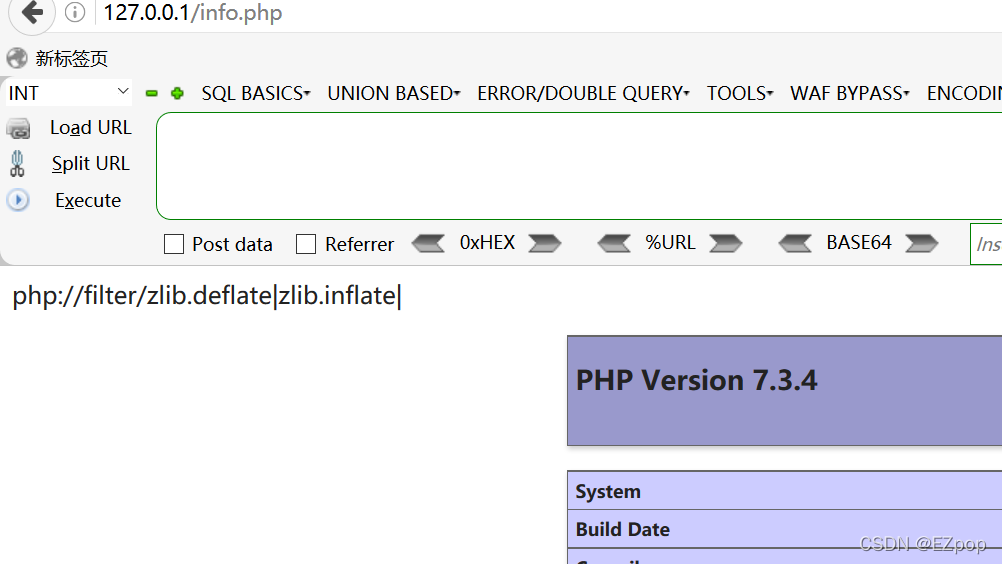The height and width of the screenshot is (564, 1002).
Task: Enable the Referrer checkbox
Action: pos(306,244)
